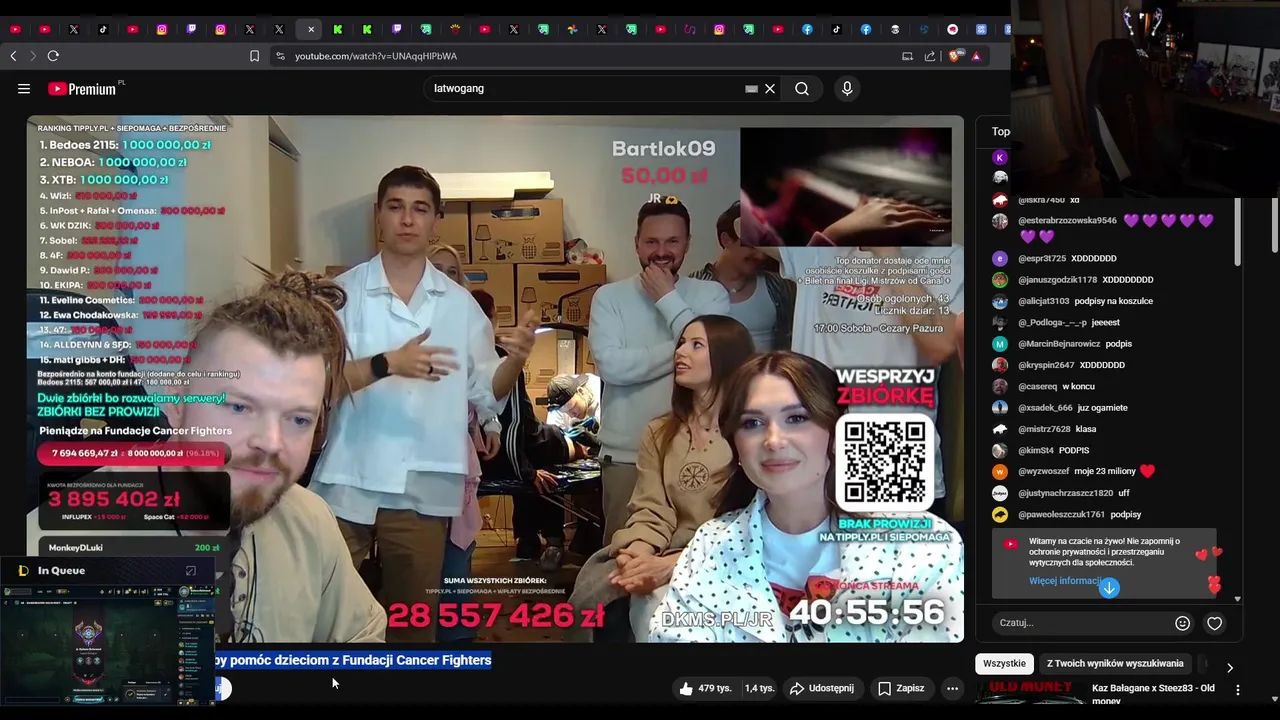Like the video with 479 tys.
This screenshot has height=720, width=1280.
coord(707,688)
